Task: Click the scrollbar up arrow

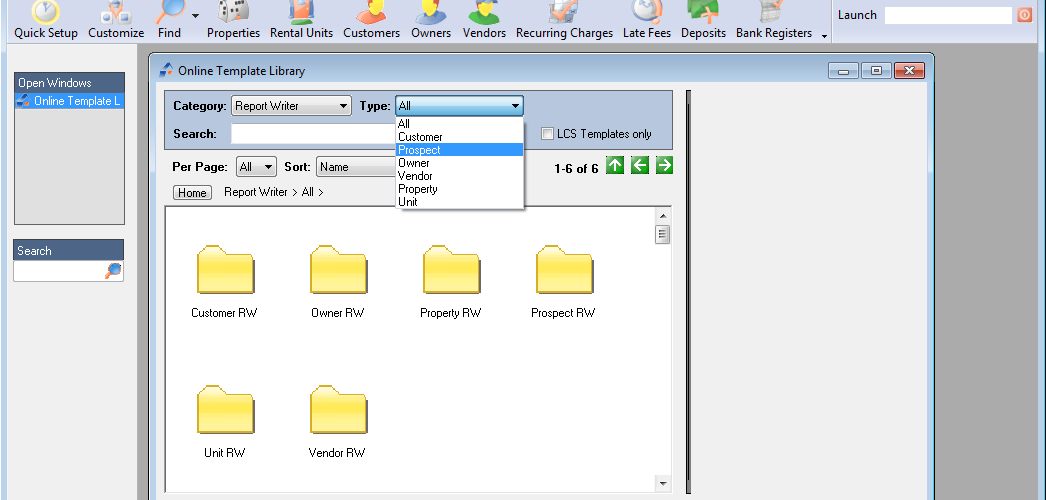Action: click(662, 215)
